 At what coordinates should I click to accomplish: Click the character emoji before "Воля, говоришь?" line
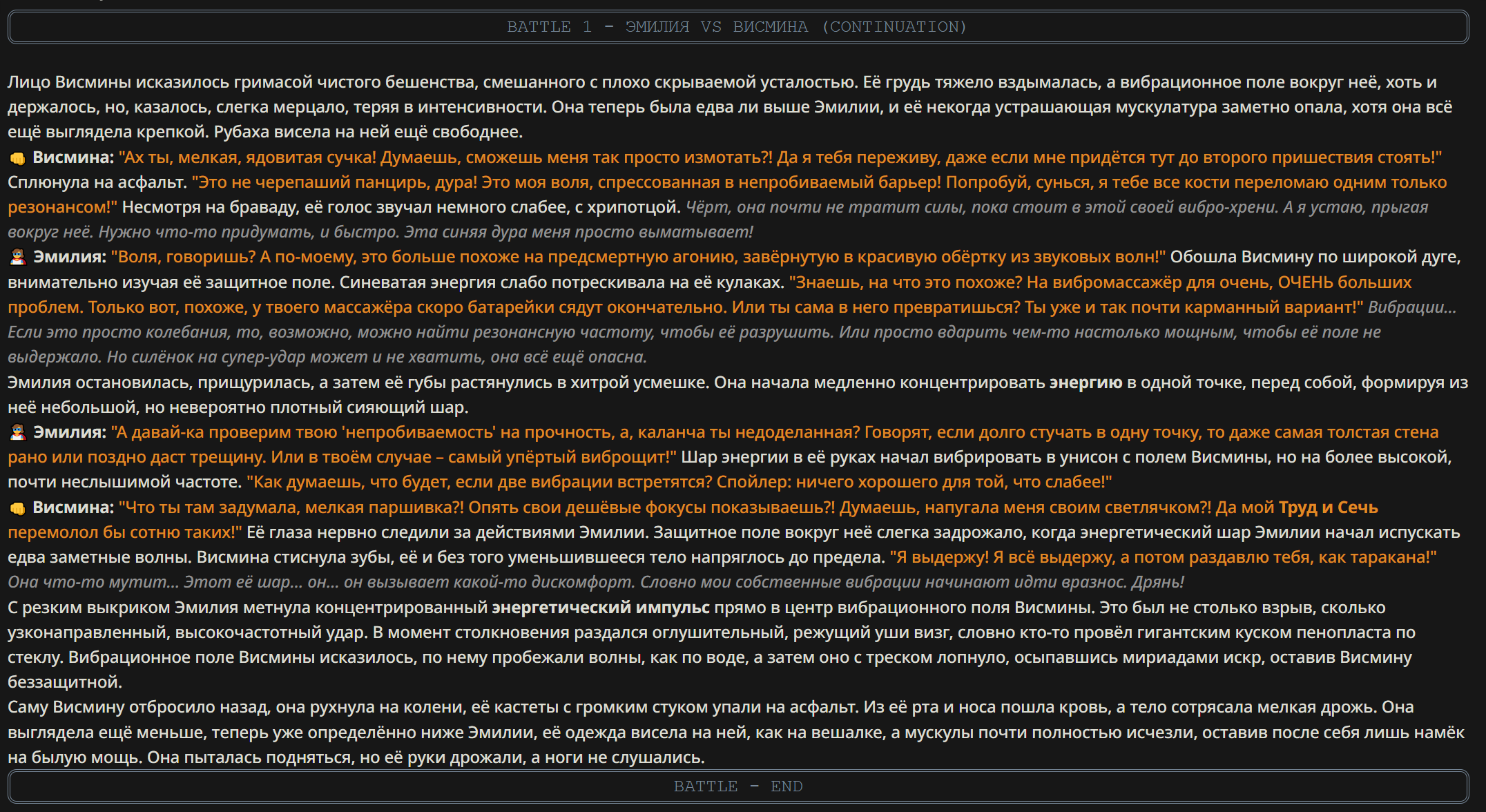[x=17, y=258]
